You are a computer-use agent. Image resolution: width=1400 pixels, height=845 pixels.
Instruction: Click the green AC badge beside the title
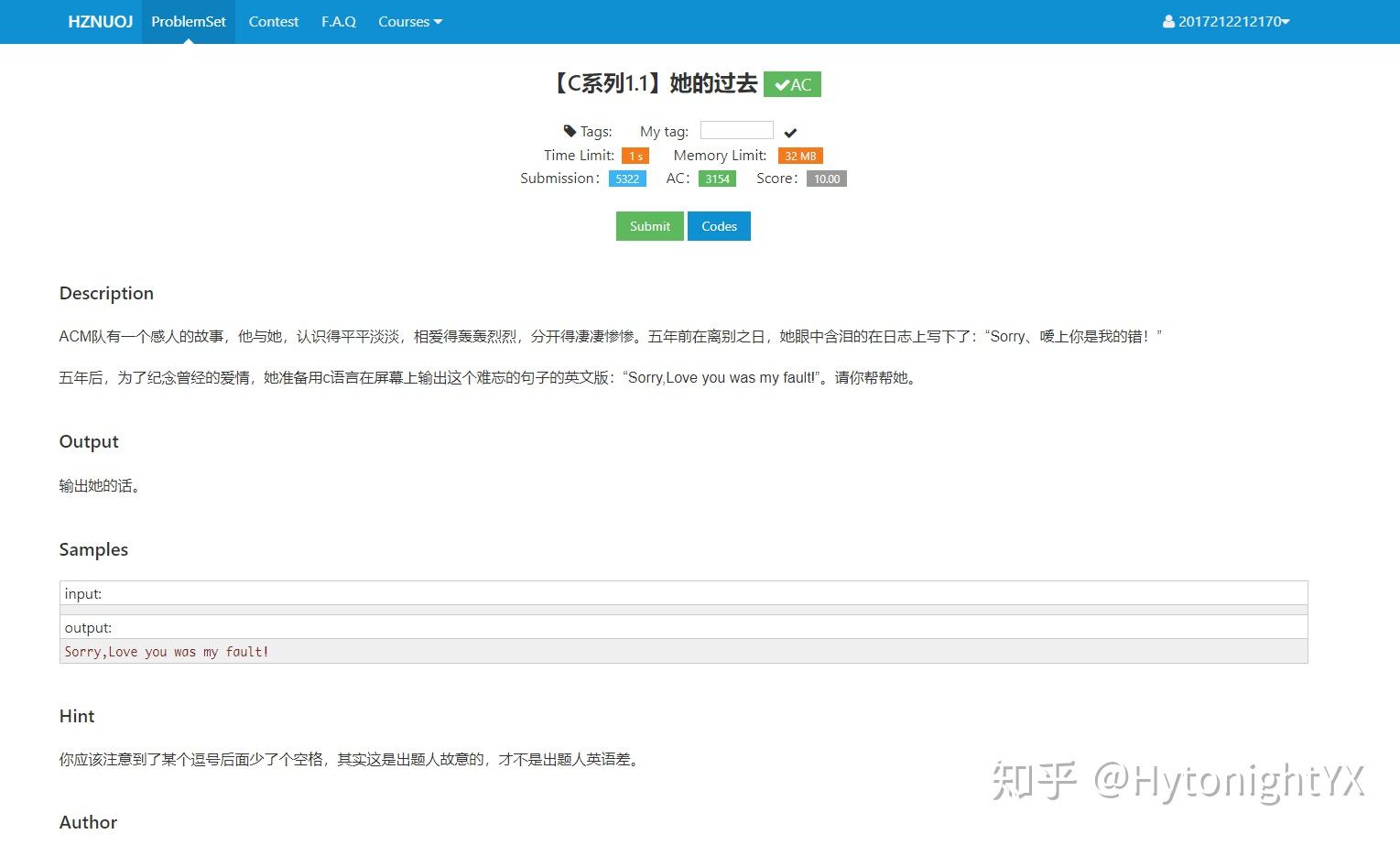(791, 84)
